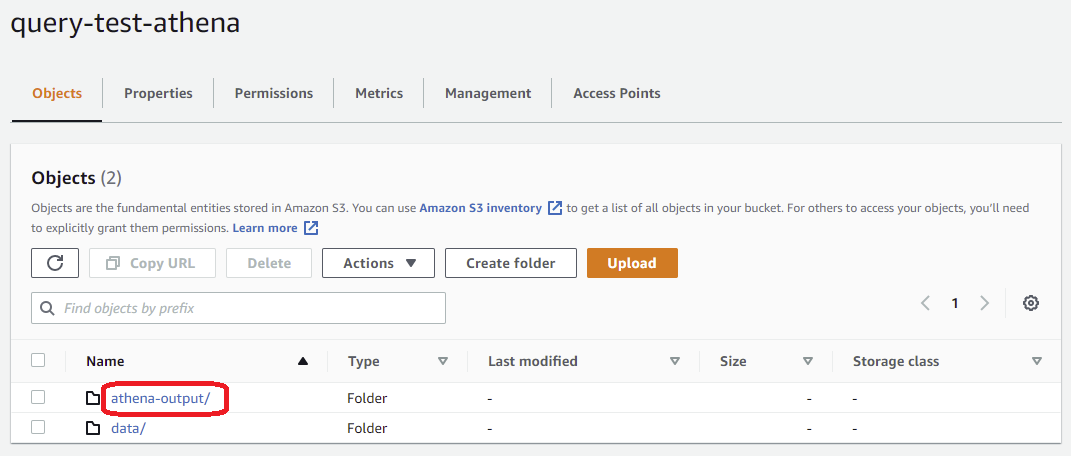Viewport: 1071px width, 456px height.
Task: Select all objects with header checkbox
Action: tap(38, 360)
